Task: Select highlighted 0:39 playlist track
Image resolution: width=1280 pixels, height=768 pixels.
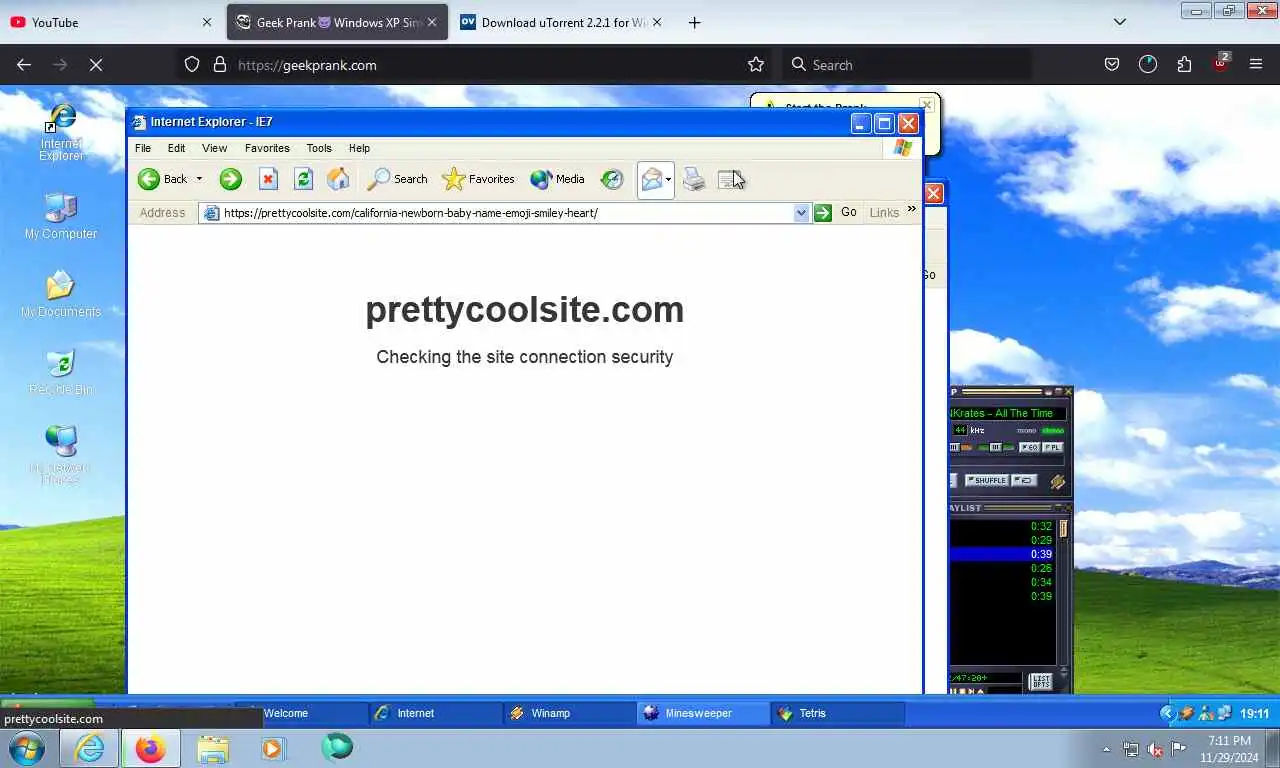Action: 1003,554
